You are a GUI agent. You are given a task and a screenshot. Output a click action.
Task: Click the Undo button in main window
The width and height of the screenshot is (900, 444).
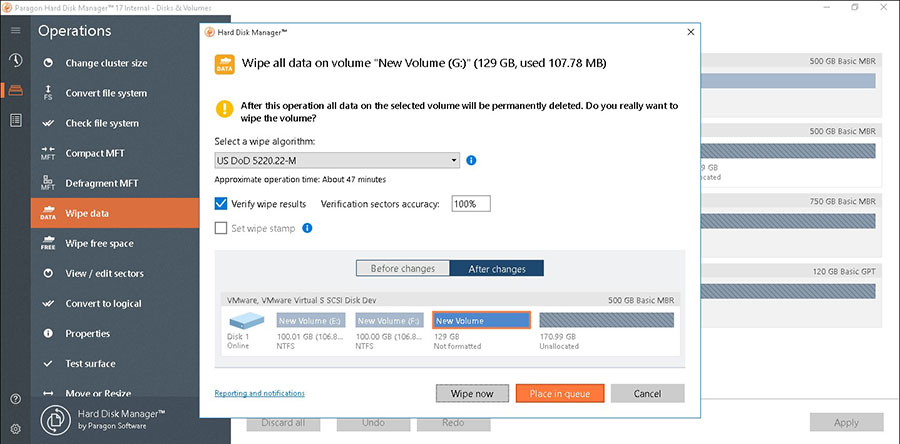tap(373, 423)
